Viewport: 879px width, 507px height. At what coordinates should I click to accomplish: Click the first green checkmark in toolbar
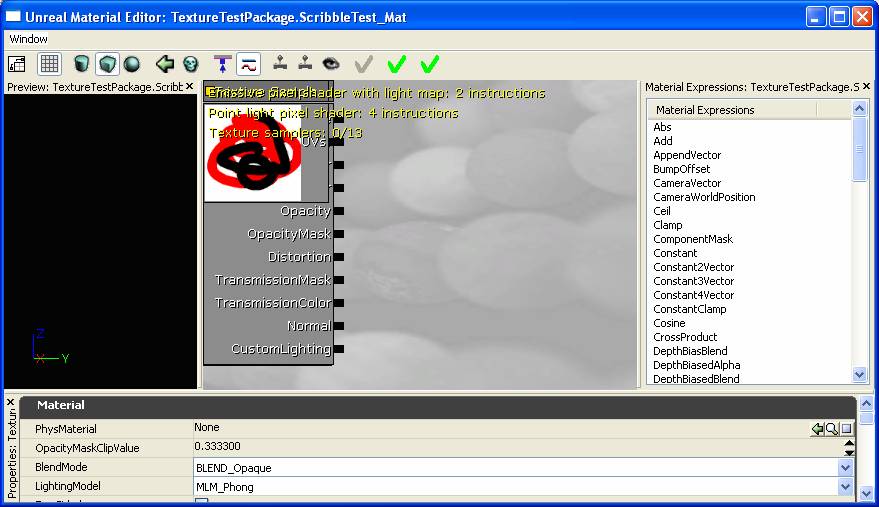tap(396, 64)
